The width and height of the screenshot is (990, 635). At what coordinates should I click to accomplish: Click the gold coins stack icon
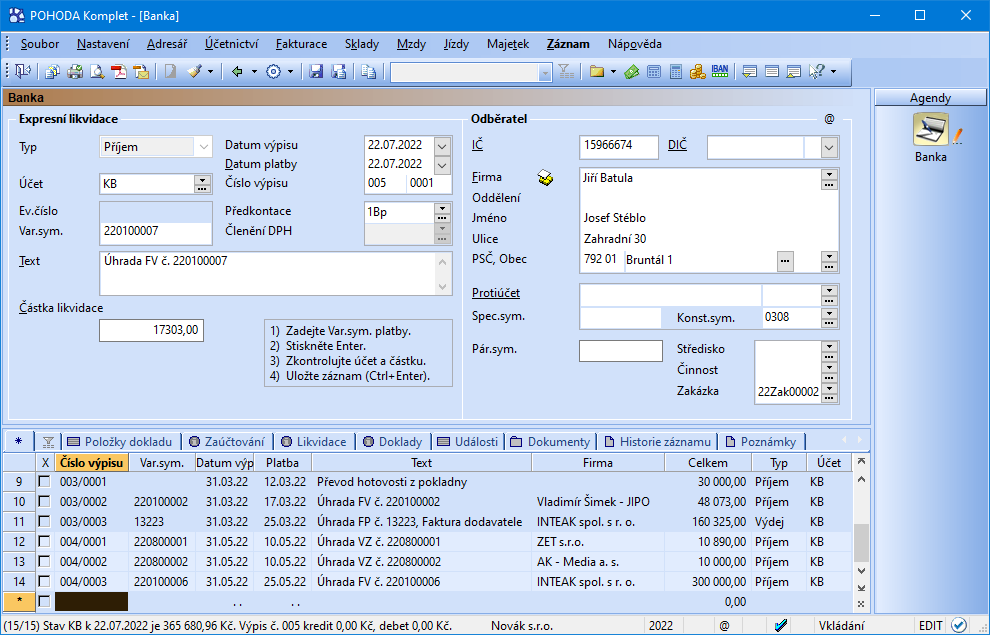(698, 72)
